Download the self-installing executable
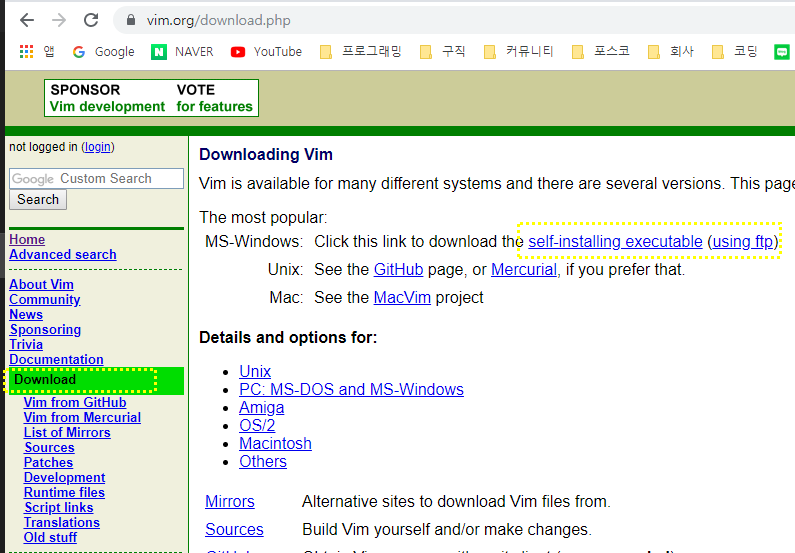Image resolution: width=795 pixels, height=553 pixels. (615, 242)
